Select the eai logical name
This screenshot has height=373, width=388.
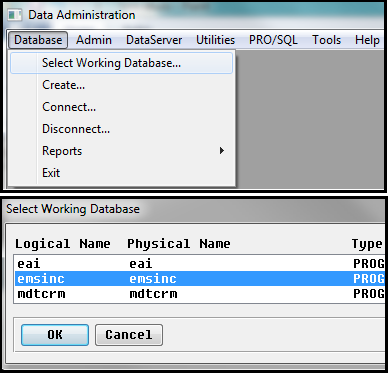tap(29, 264)
